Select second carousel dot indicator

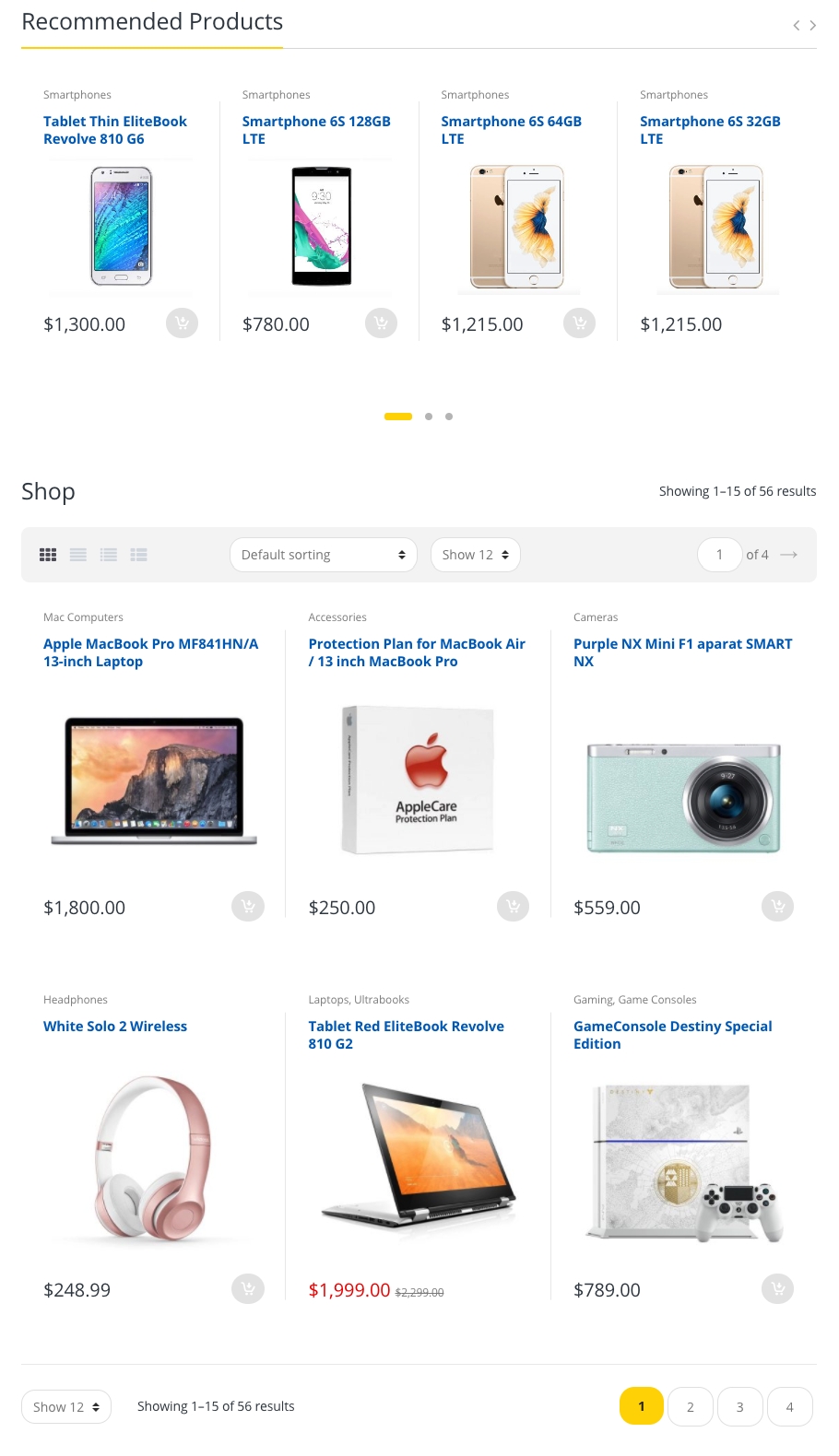[429, 417]
